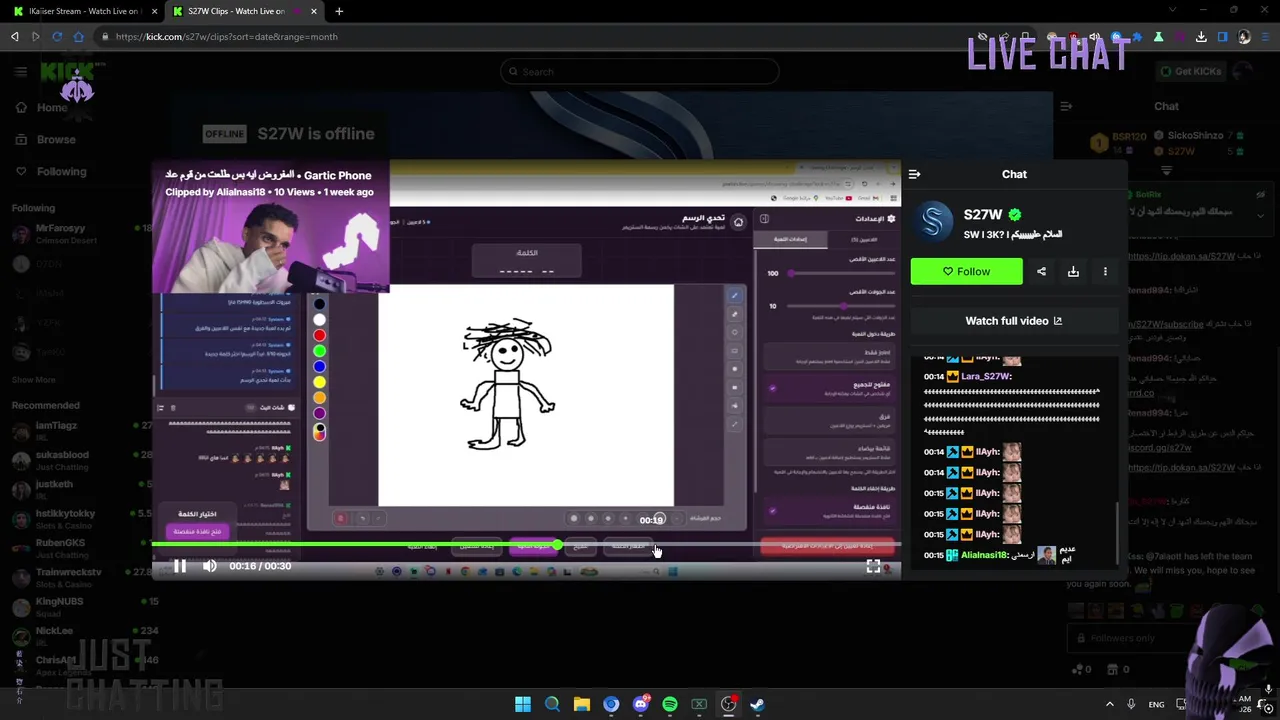Share this clip
Screen dimensions: 1280x720
[1041, 271]
